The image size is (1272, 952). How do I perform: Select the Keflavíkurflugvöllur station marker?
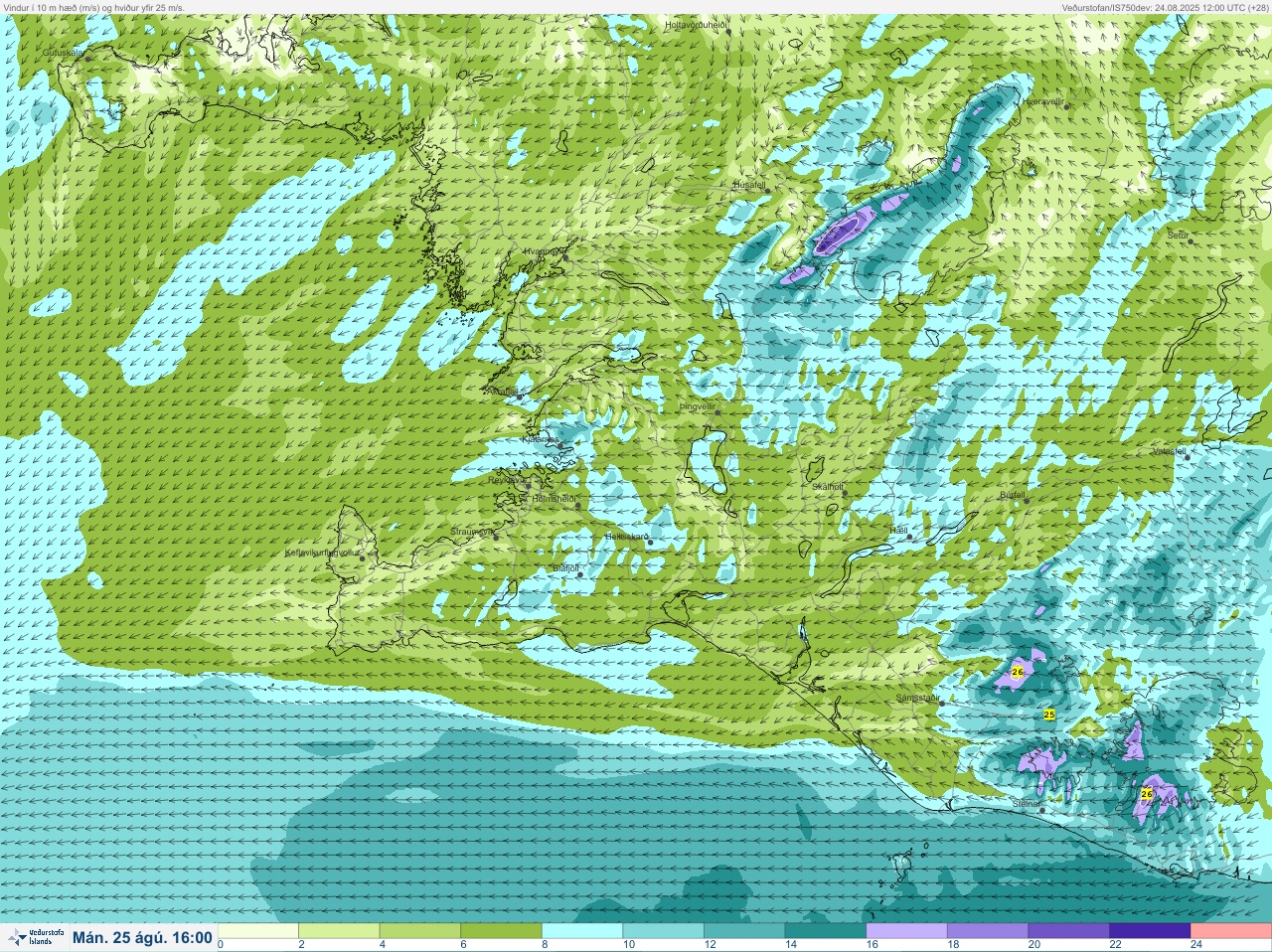362,558
